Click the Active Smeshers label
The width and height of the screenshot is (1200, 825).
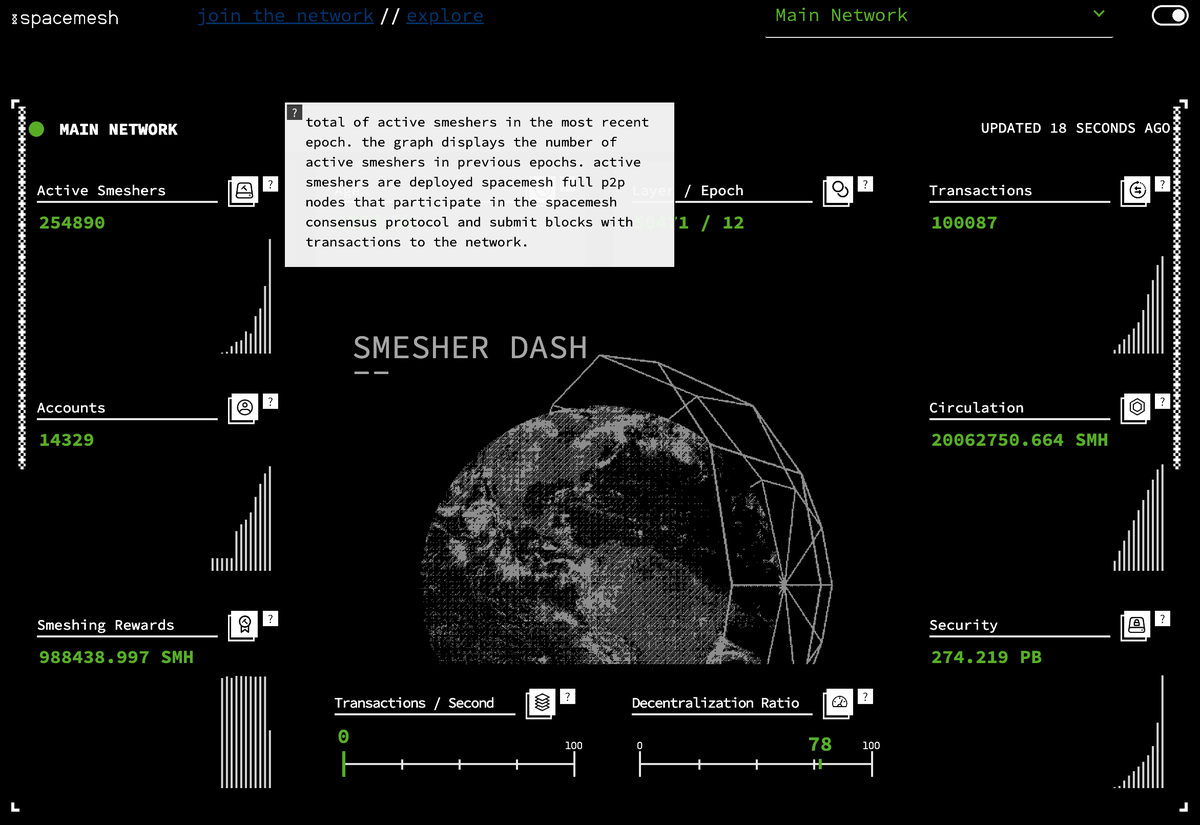(x=101, y=190)
